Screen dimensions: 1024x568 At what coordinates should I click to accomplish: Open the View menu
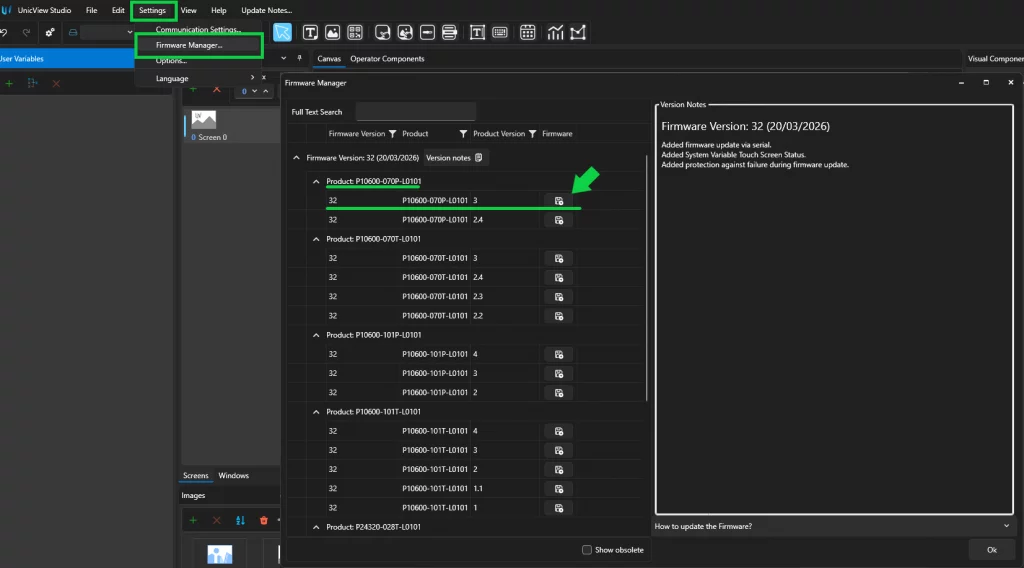[x=189, y=10]
